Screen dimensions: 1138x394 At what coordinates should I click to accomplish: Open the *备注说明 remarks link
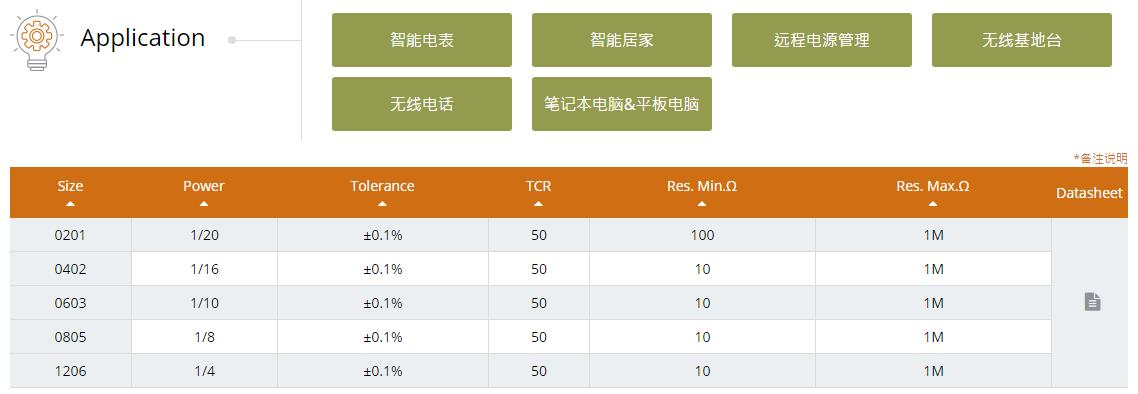pyautogui.click(x=1100, y=158)
